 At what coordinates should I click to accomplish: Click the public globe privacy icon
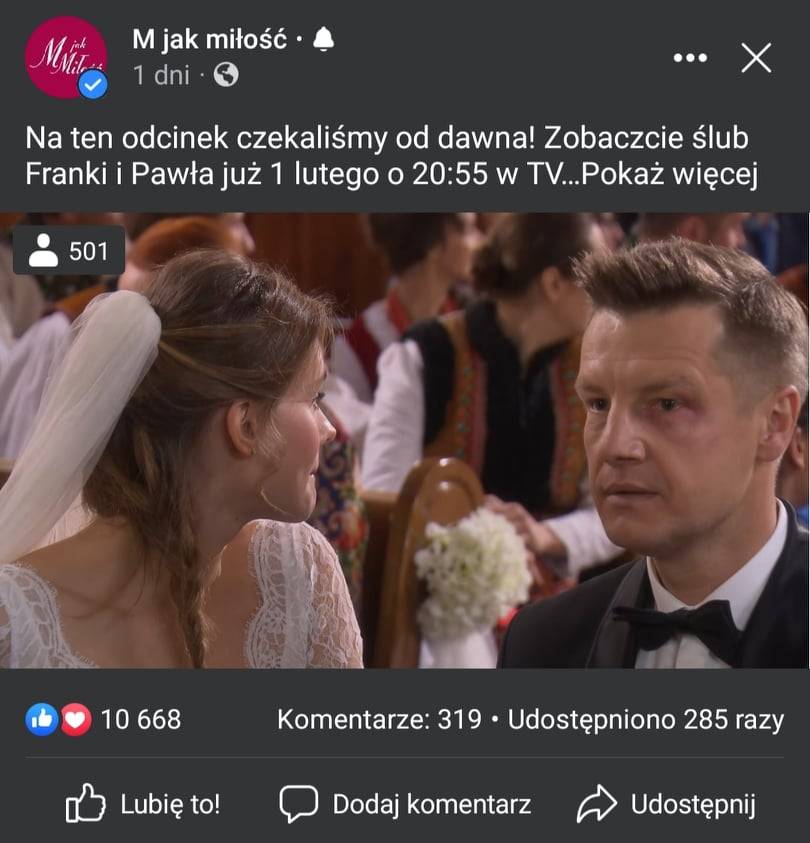[x=226, y=74]
